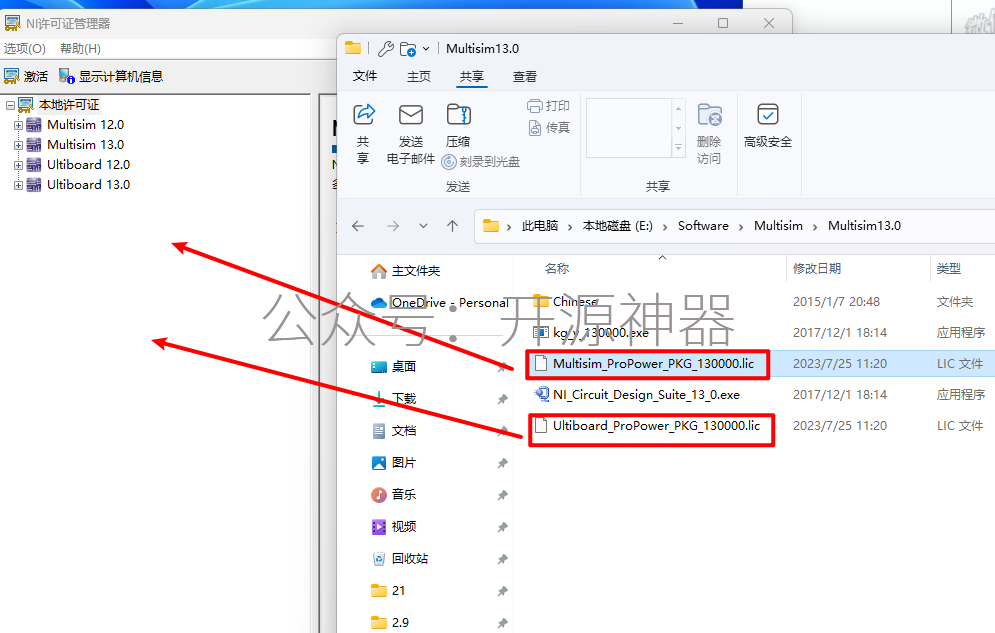Select Ultiboard 12.0 in the license tree
Image resolution: width=995 pixels, height=633 pixels.
tap(88, 165)
